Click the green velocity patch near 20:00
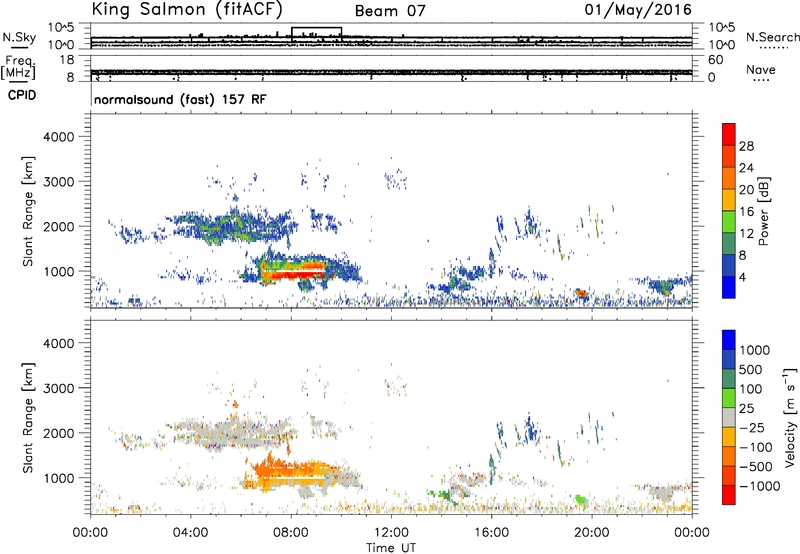Image resolution: width=800 pixels, height=554 pixels. pyautogui.click(x=580, y=499)
